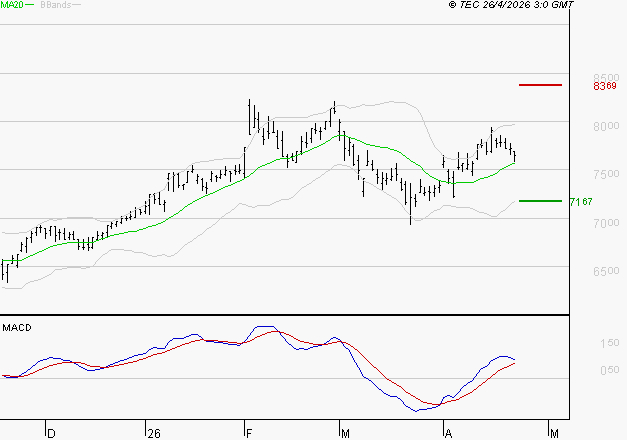
Task: Click the F month marker on time axis
Action: (249, 434)
